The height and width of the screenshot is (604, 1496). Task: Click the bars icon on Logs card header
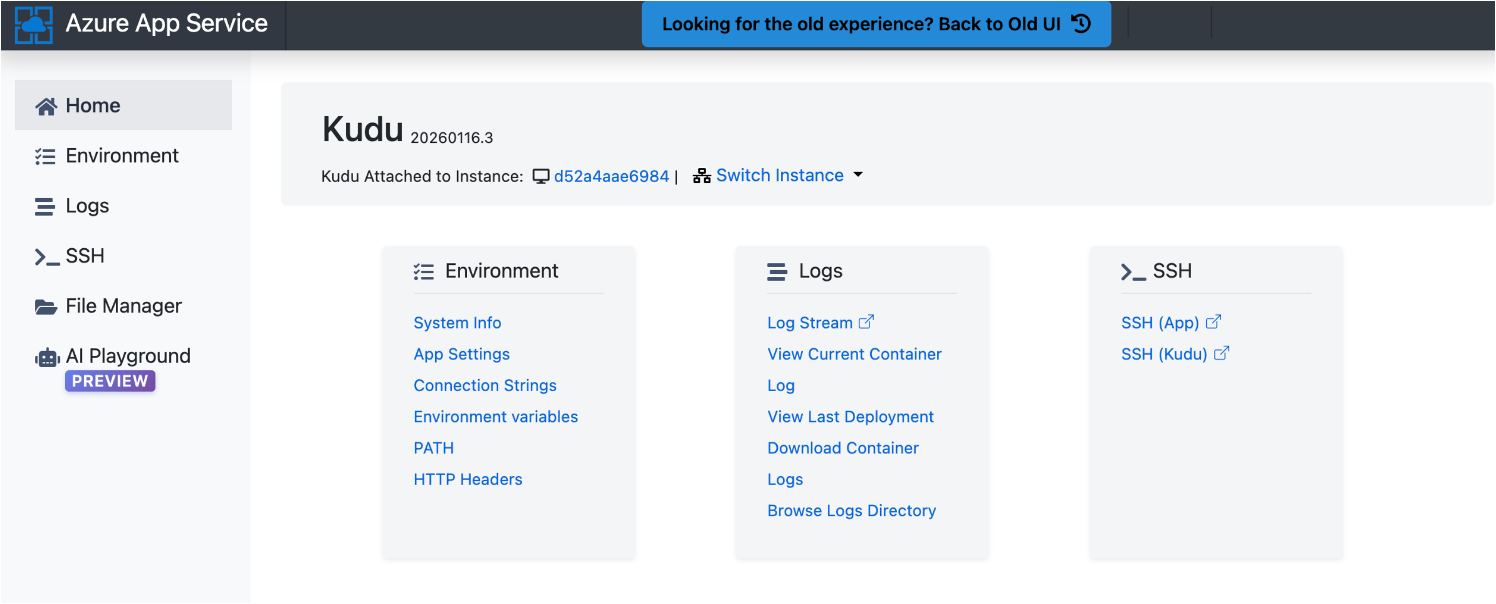click(x=777, y=272)
